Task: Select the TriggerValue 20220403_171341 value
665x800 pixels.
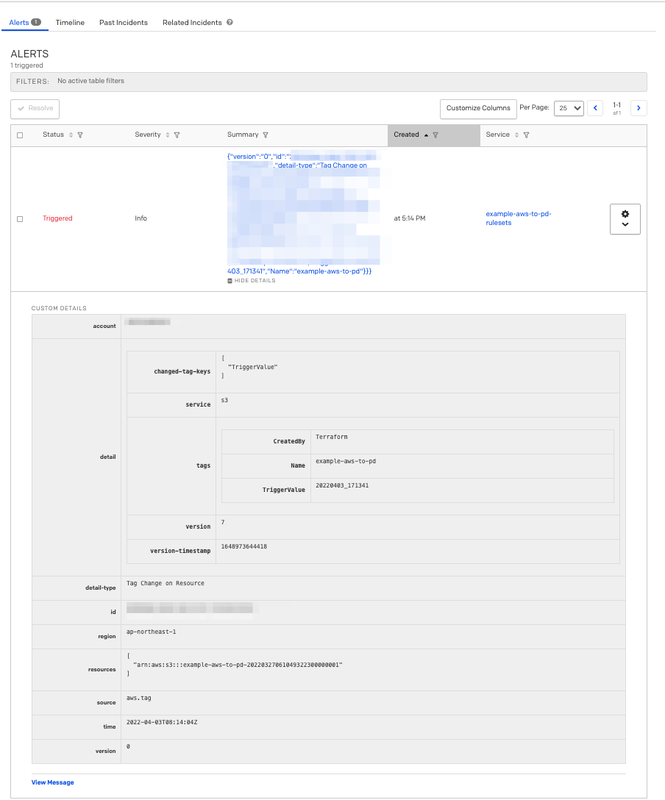Action: click(342, 486)
